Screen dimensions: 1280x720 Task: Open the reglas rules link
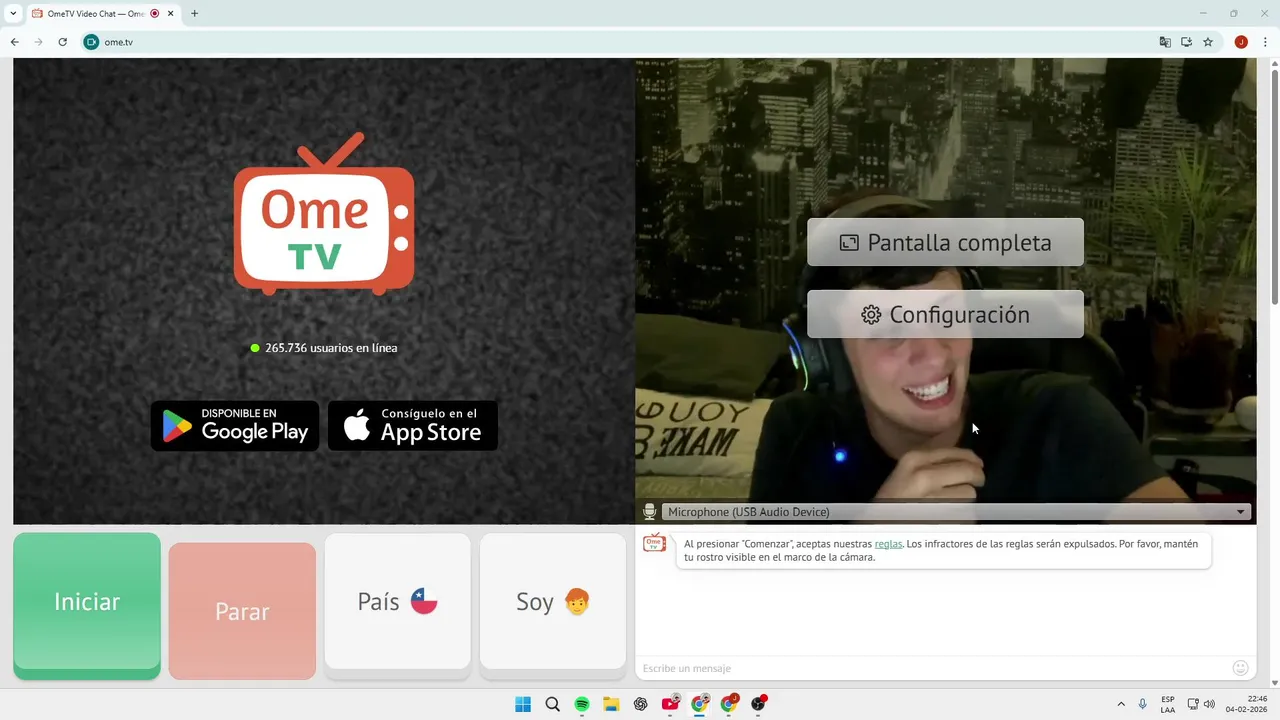coord(888,544)
